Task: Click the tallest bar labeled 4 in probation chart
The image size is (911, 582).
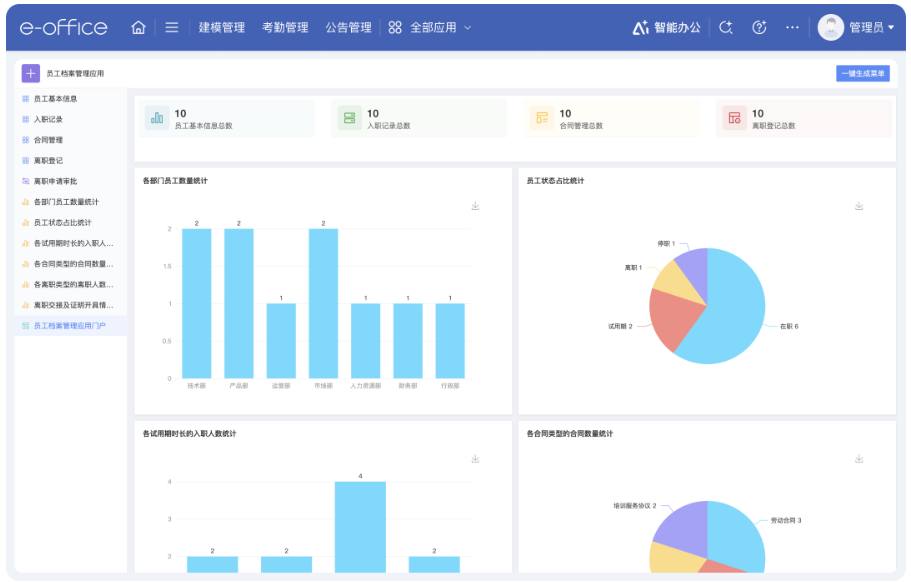Action: pyautogui.click(x=360, y=527)
